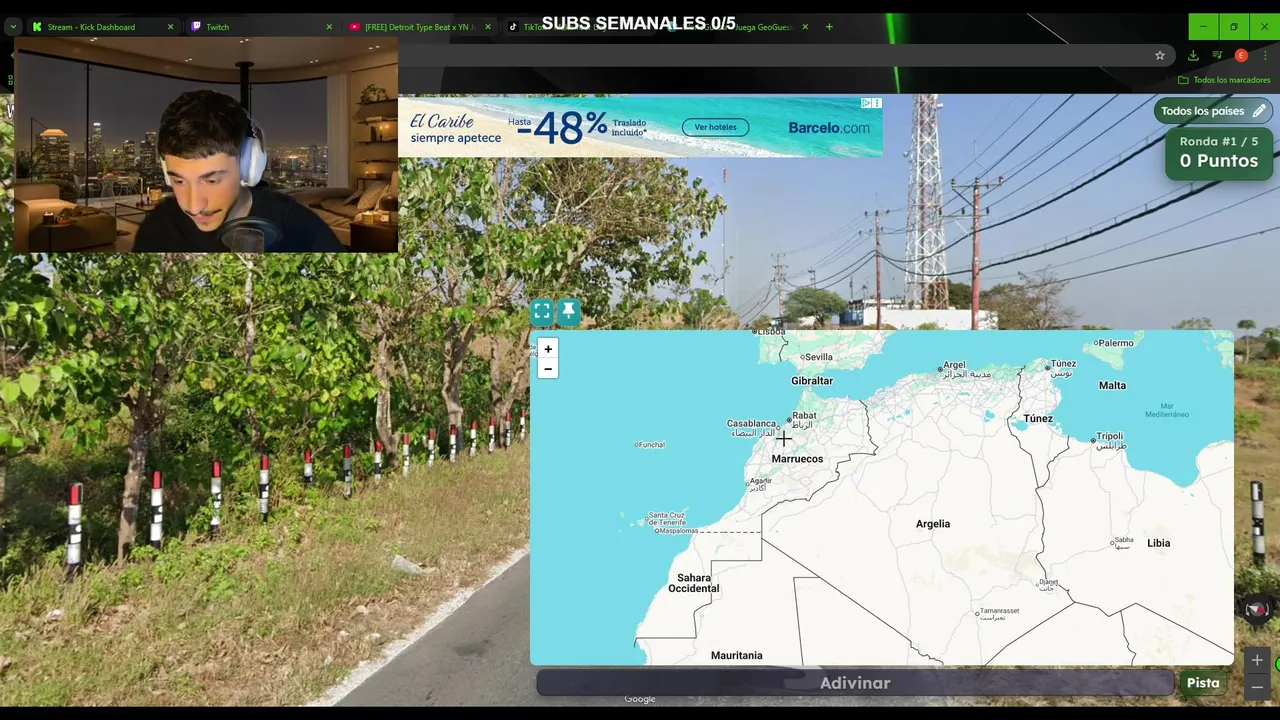Click the Pista hint button
Image resolution: width=1280 pixels, height=720 pixels.
point(1203,683)
